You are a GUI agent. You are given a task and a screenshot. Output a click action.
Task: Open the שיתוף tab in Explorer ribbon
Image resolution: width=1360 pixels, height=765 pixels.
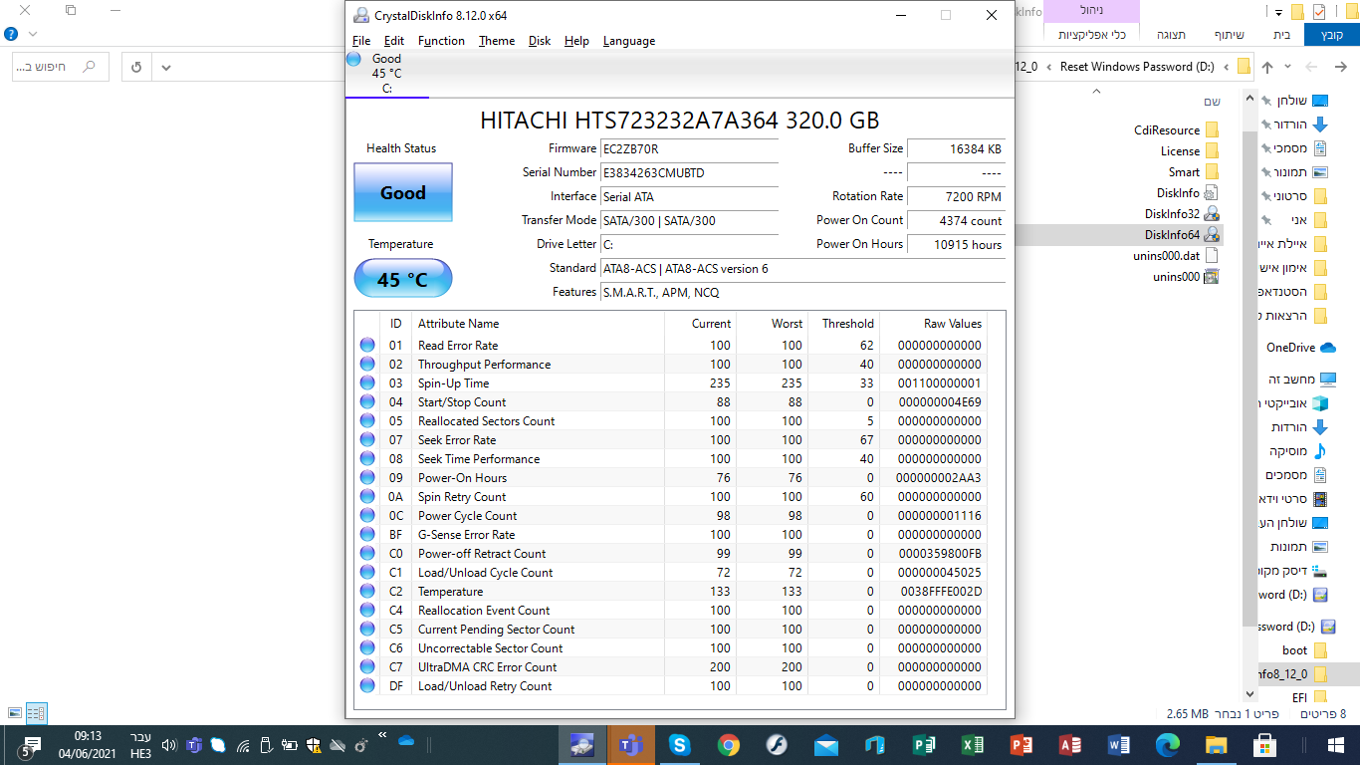(1229, 35)
